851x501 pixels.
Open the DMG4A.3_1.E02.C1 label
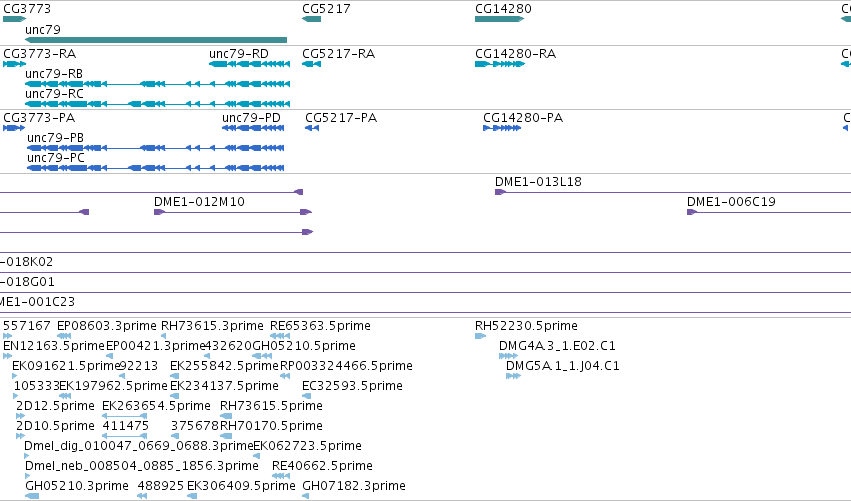[x=557, y=346]
